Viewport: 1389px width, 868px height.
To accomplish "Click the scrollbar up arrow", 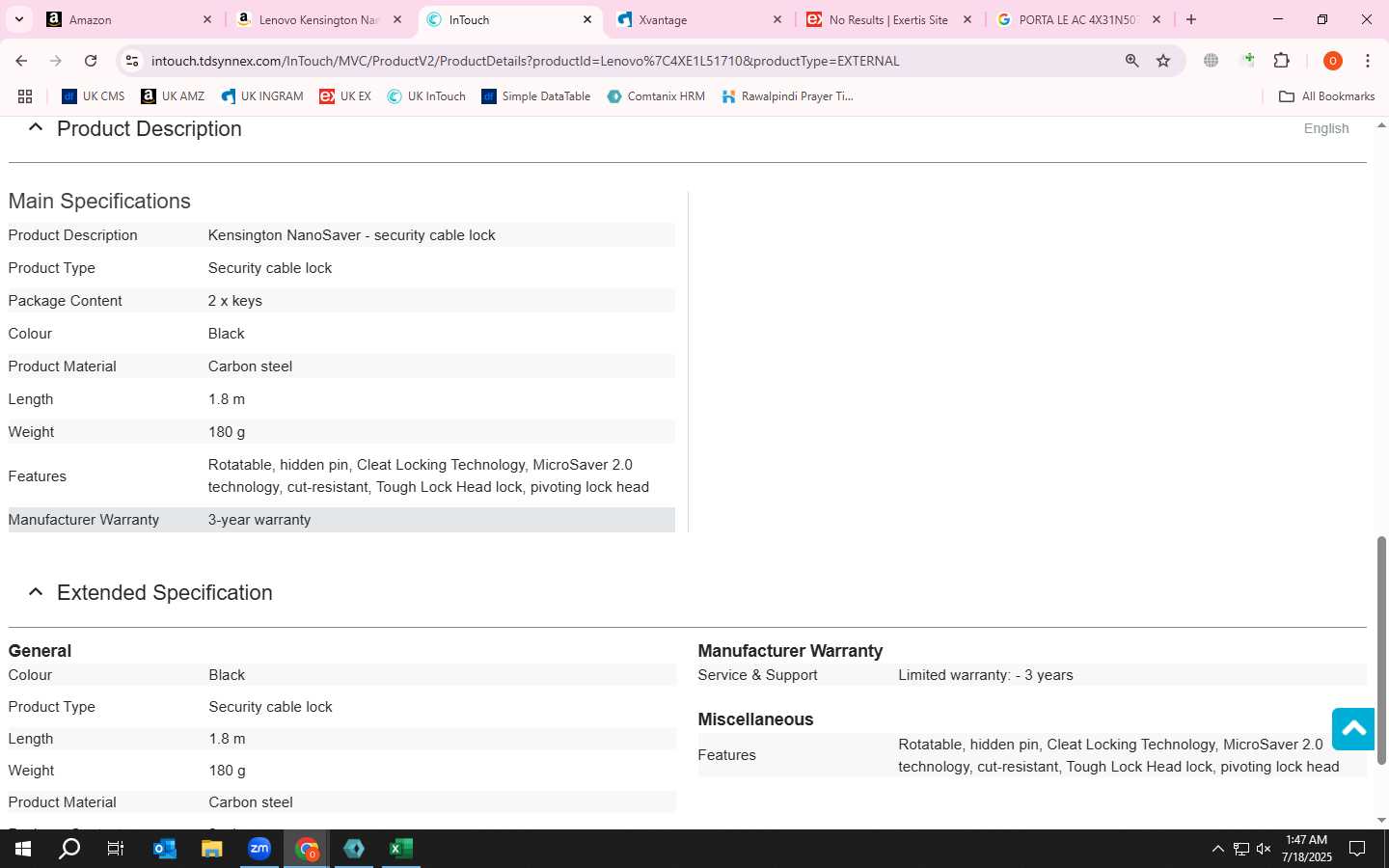I will 1381,125.
